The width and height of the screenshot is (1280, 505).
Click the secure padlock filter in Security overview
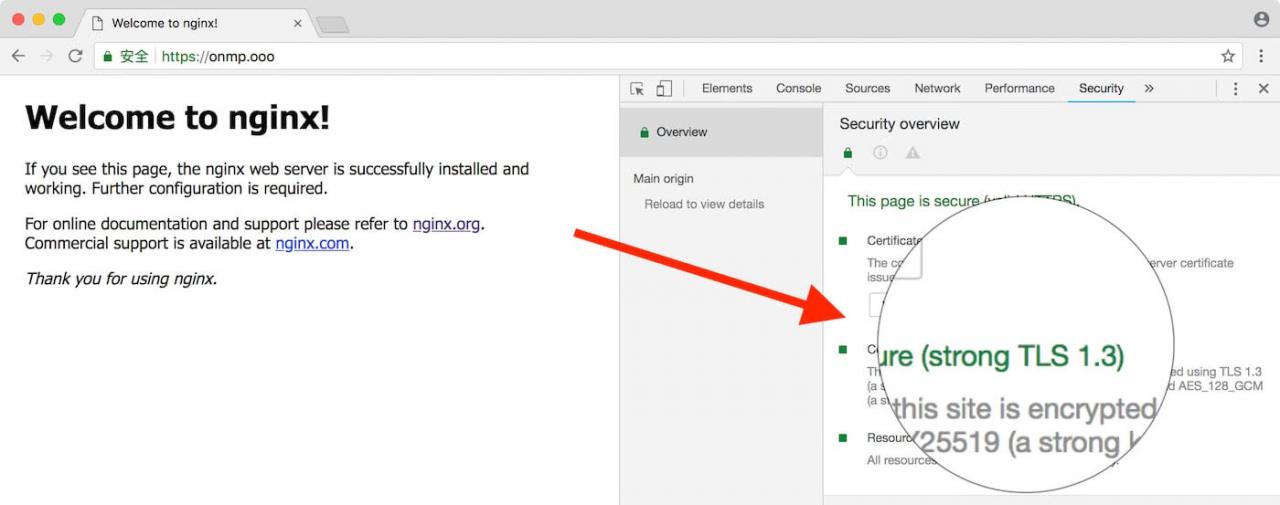(x=848, y=153)
